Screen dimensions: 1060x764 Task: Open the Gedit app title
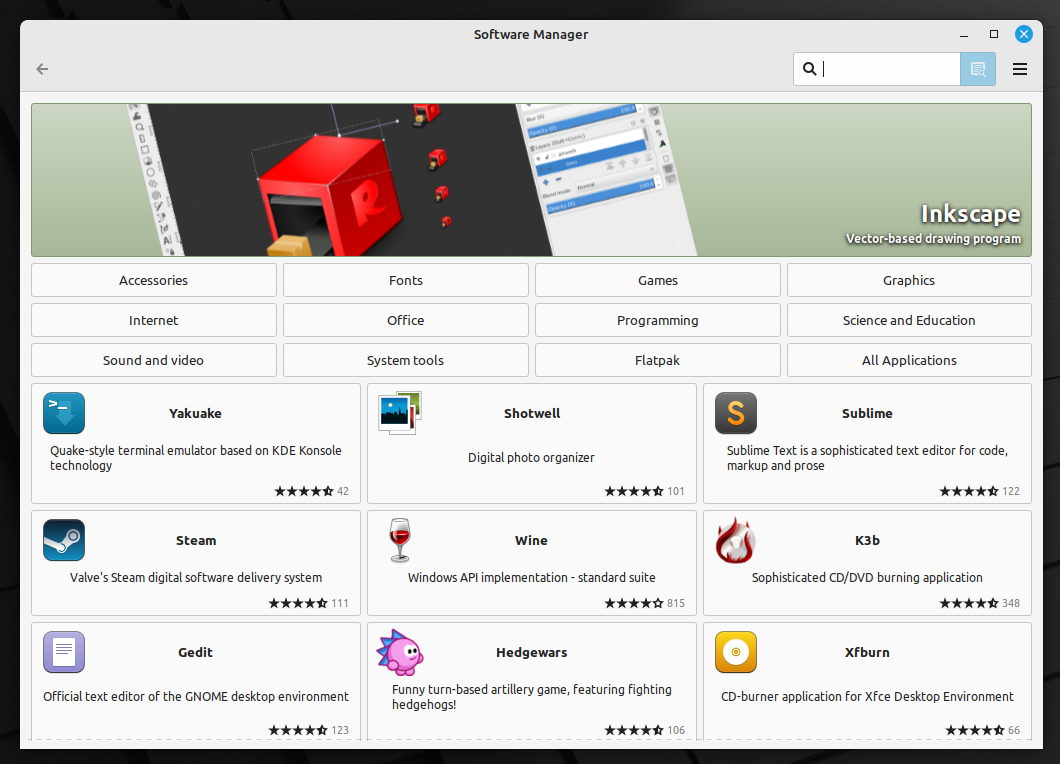pos(195,652)
